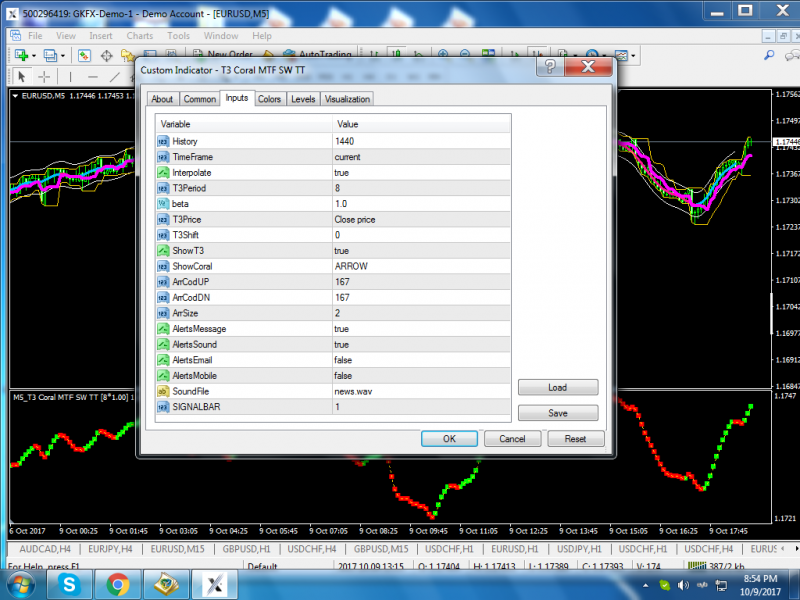Switch to the Visualization tab
Screen dimensions: 800x600
[347, 99]
